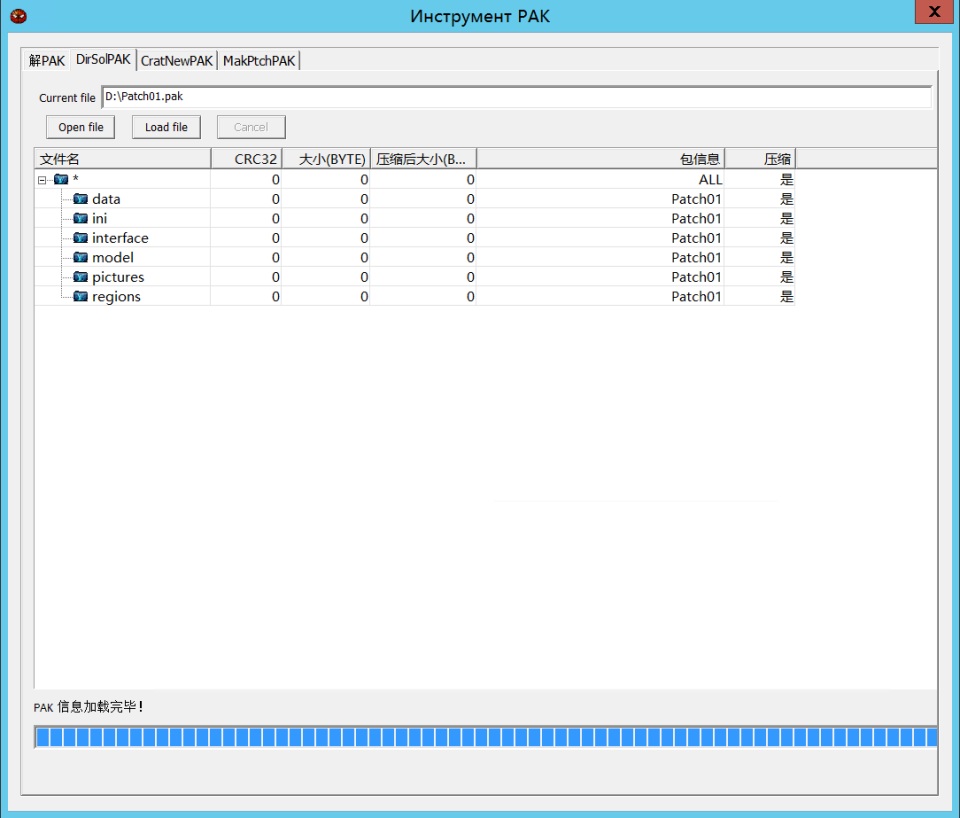The image size is (960, 818).
Task: Switch to the 解PAK tab
Action: coord(47,61)
